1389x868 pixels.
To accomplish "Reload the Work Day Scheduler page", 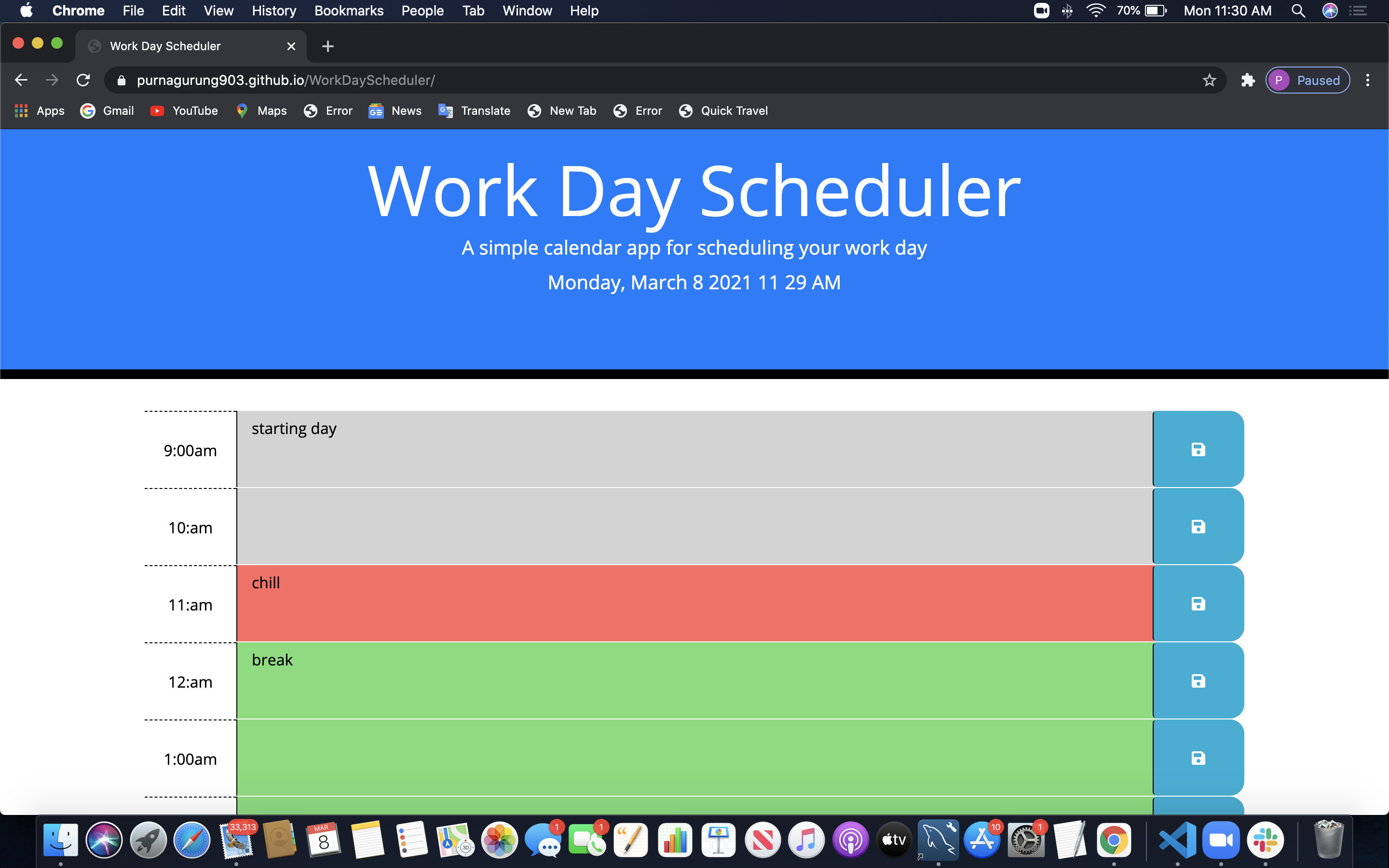I will (x=82, y=80).
